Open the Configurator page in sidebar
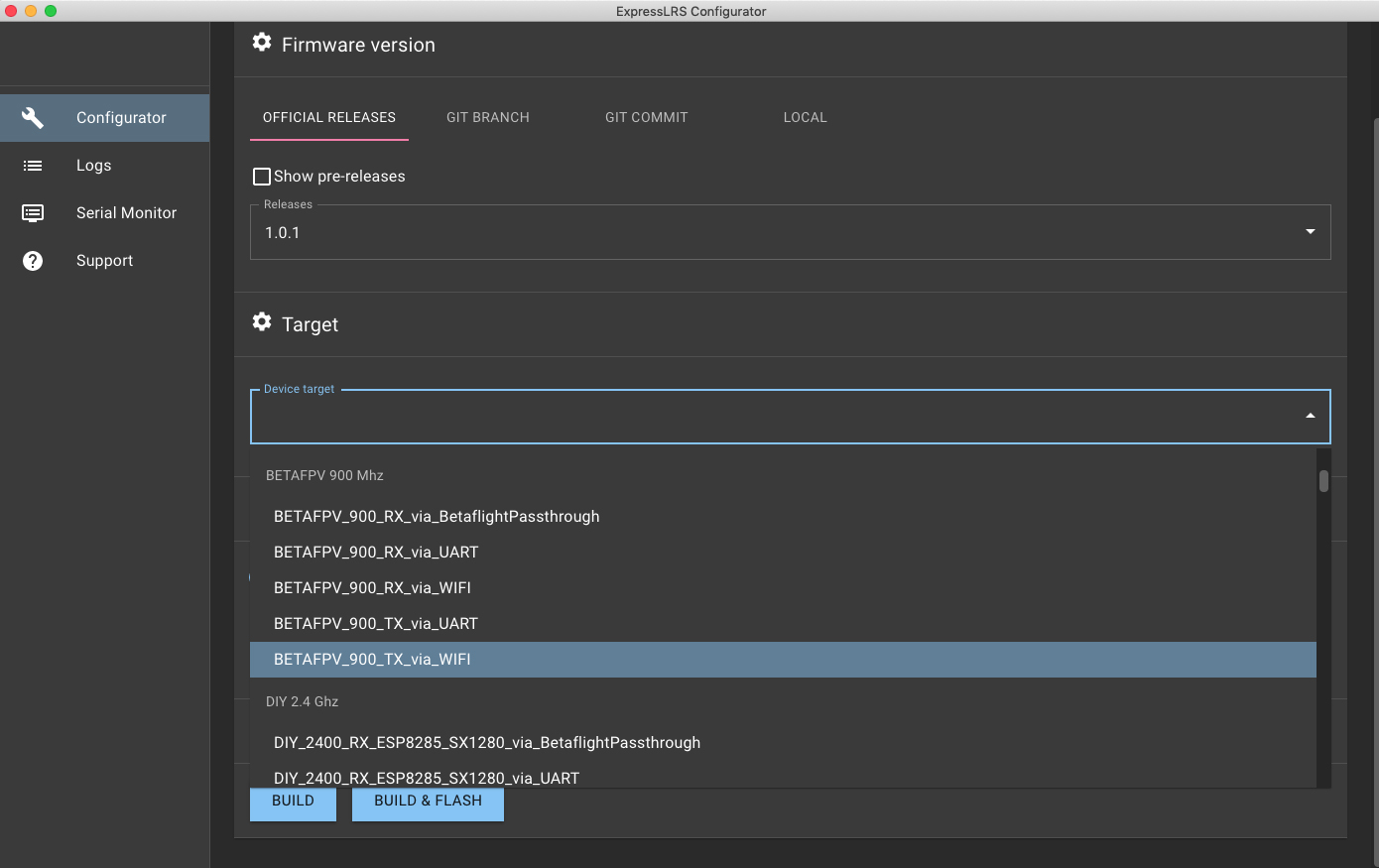The height and width of the screenshot is (868, 1379). pos(104,118)
